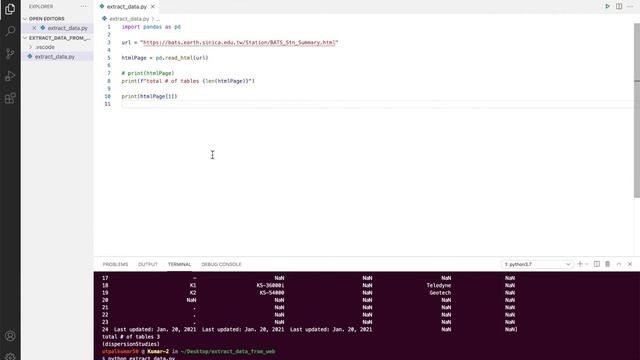
Task: Click the print total # of tables line
Action: tap(188, 81)
